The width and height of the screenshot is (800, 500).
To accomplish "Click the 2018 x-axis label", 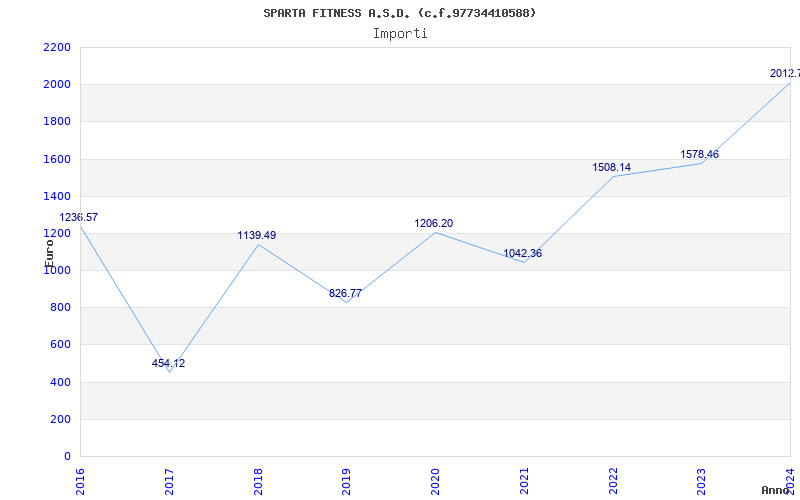I will [258, 482].
